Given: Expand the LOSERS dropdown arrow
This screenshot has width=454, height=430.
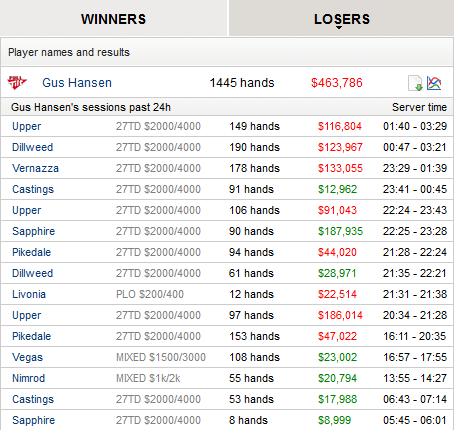Looking at the screenshot, I should point(339,28).
